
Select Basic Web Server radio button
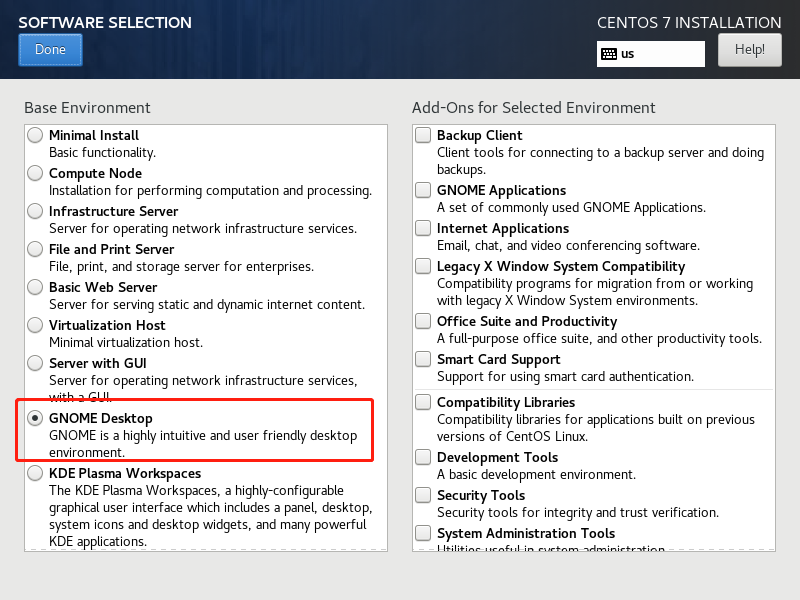(x=36, y=287)
